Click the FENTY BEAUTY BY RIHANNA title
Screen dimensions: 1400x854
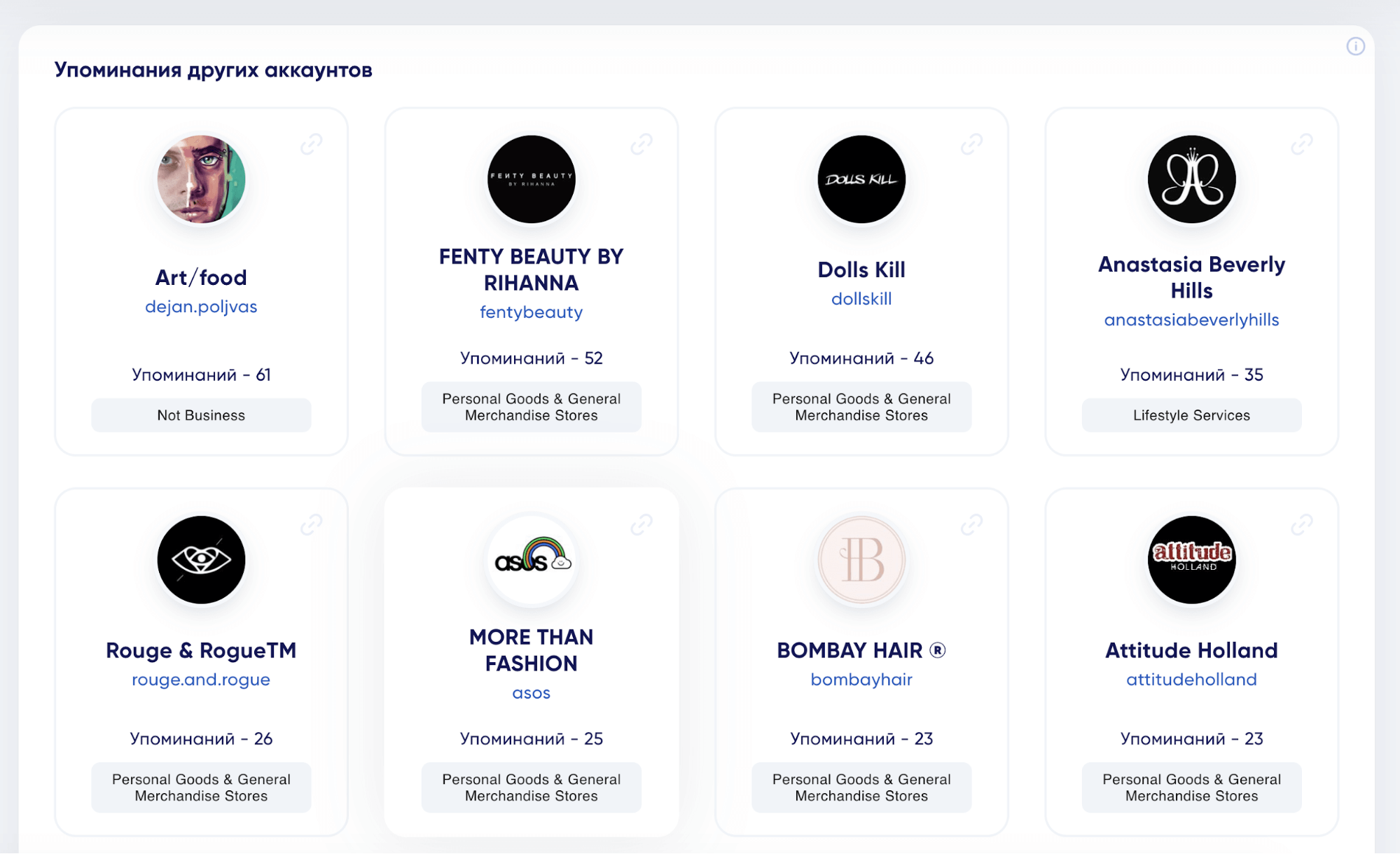click(532, 269)
